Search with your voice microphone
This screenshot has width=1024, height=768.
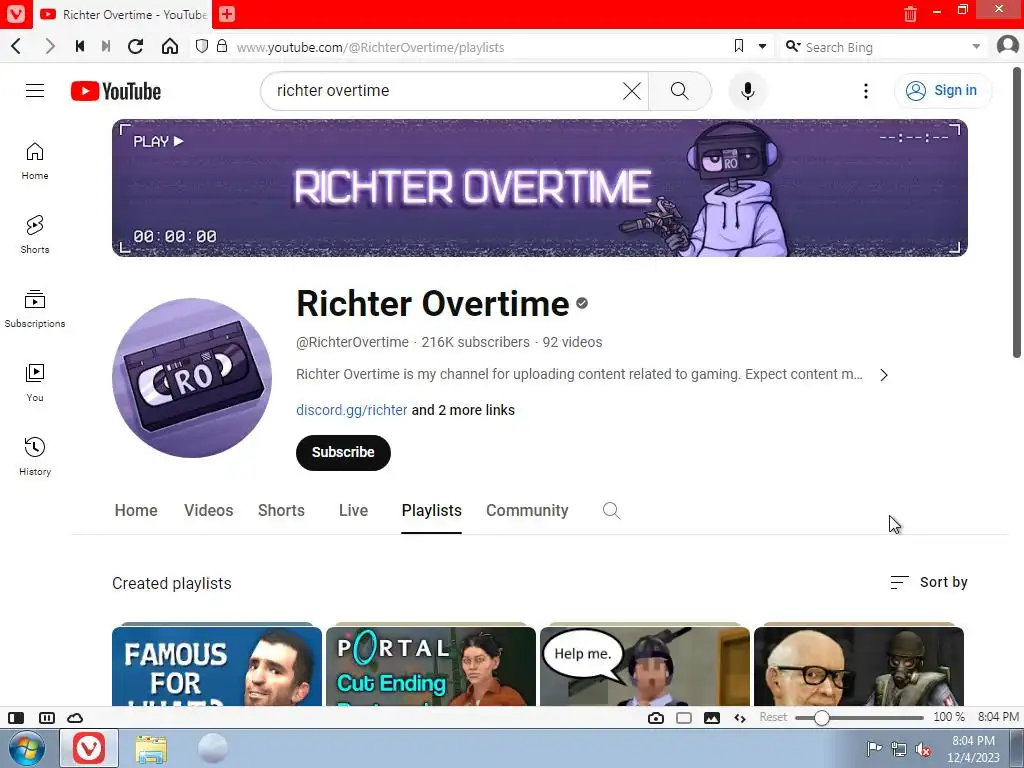[x=748, y=91]
